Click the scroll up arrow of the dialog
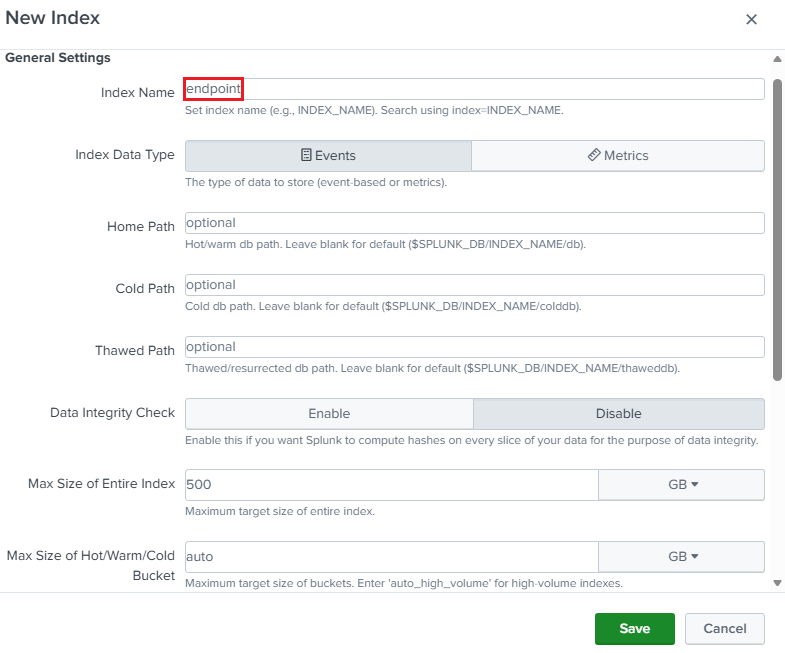Viewport: 785px width, 653px height. click(777, 59)
